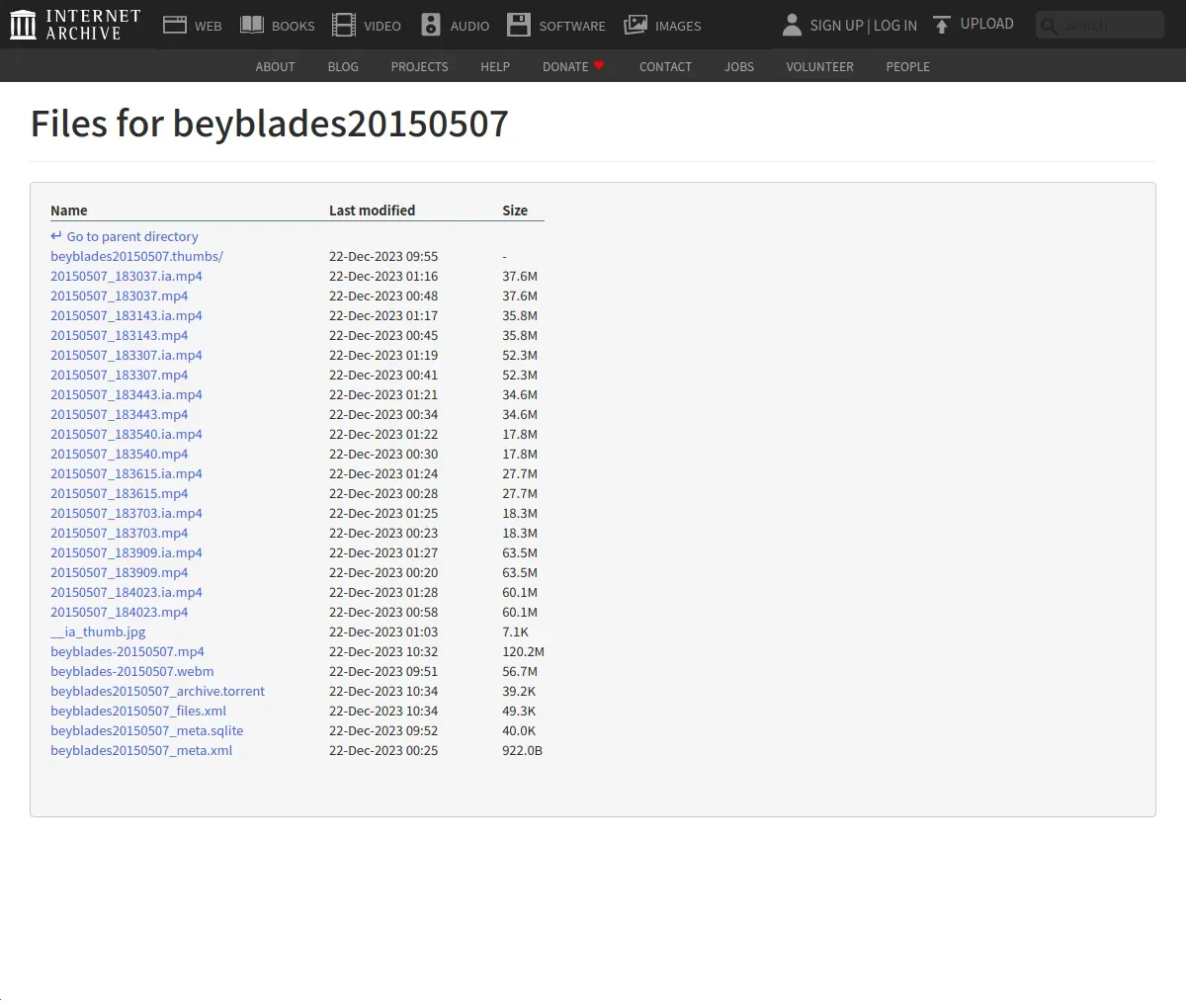Open 20150507_183703.mp4 file

119,533
